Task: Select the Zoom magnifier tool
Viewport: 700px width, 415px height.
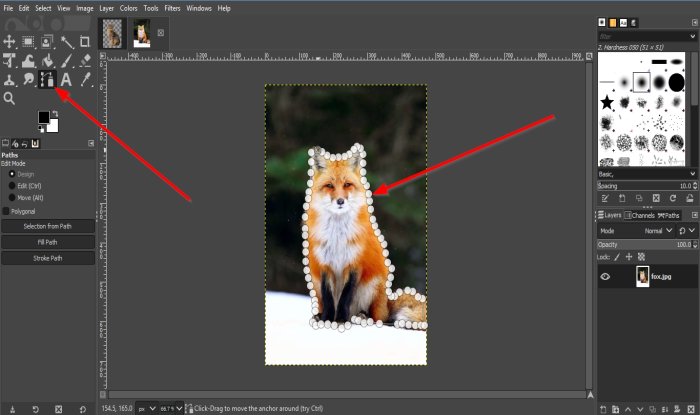Action: tap(9, 99)
